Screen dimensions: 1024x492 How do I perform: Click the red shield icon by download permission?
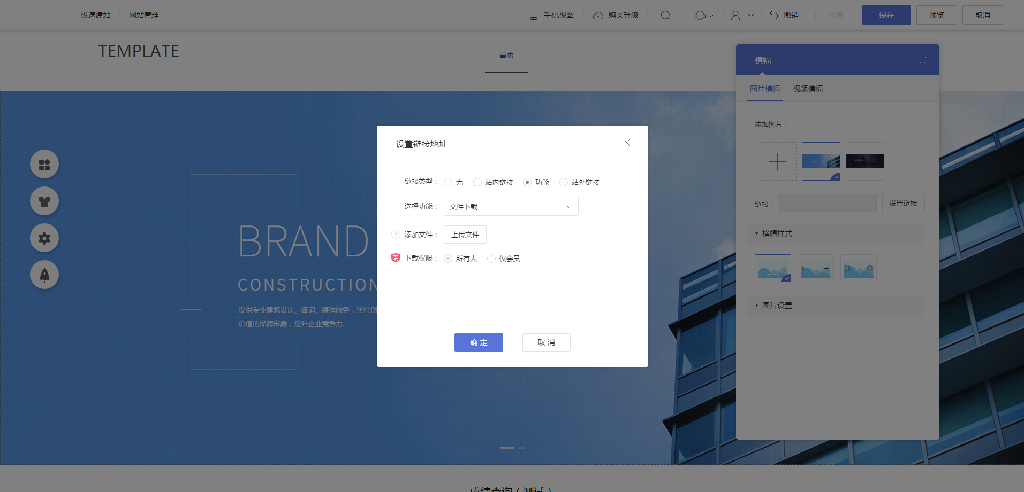394,258
